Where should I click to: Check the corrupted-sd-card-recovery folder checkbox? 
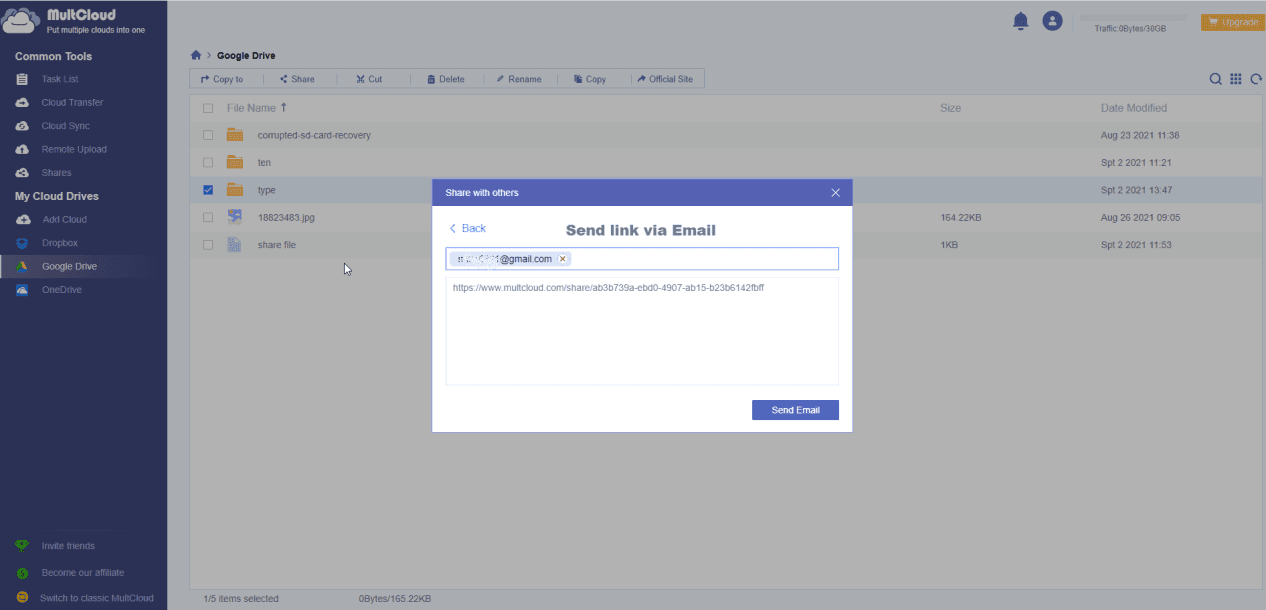tap(208, 135)
